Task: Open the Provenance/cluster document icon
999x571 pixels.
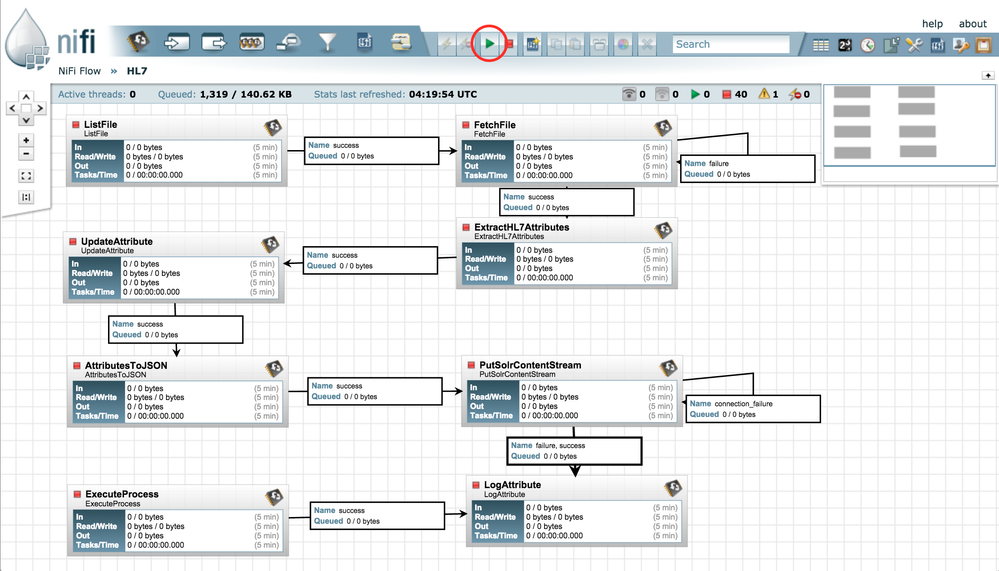Action: click(891, 45)
